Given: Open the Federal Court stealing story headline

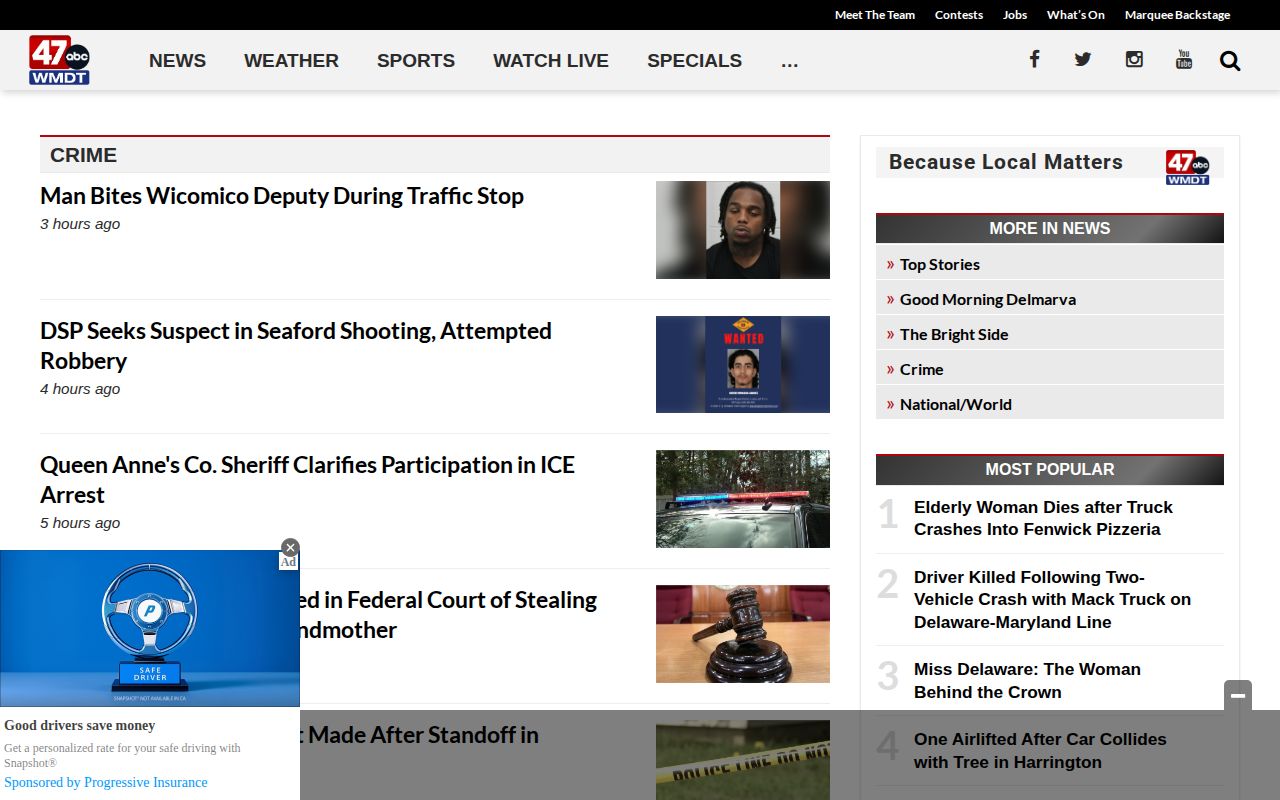Looking at the screenshot, I should tap(448, 615).
